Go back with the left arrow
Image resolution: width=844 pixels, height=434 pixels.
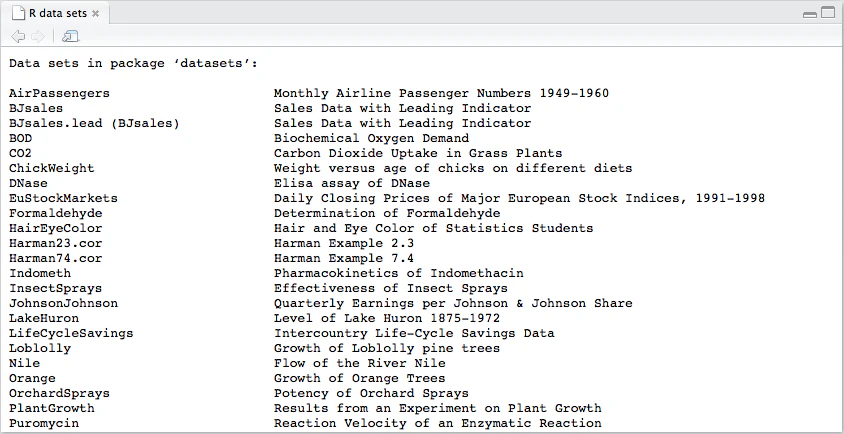tap(18, 37)
